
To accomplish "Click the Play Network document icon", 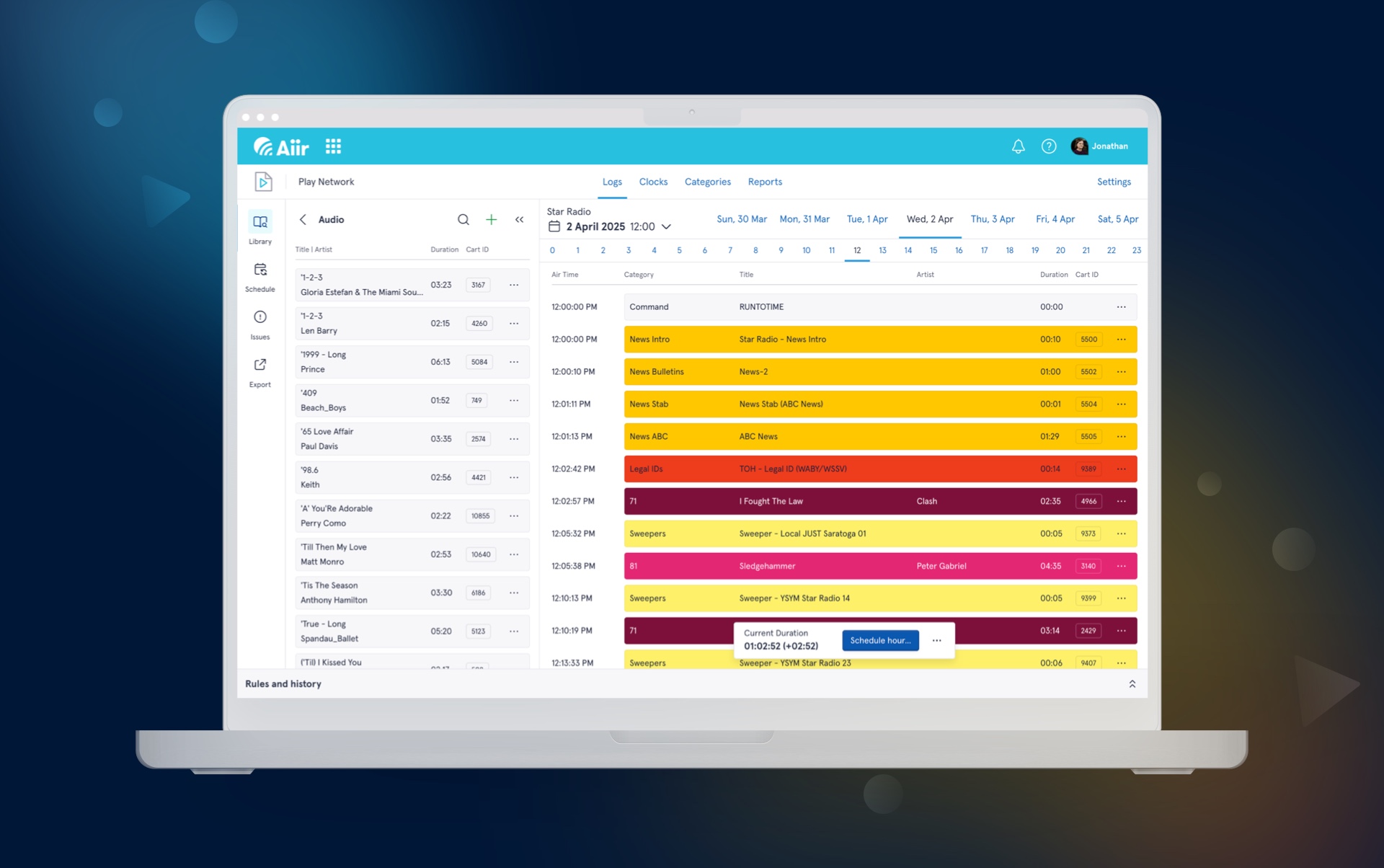I will tap(264, 182).
